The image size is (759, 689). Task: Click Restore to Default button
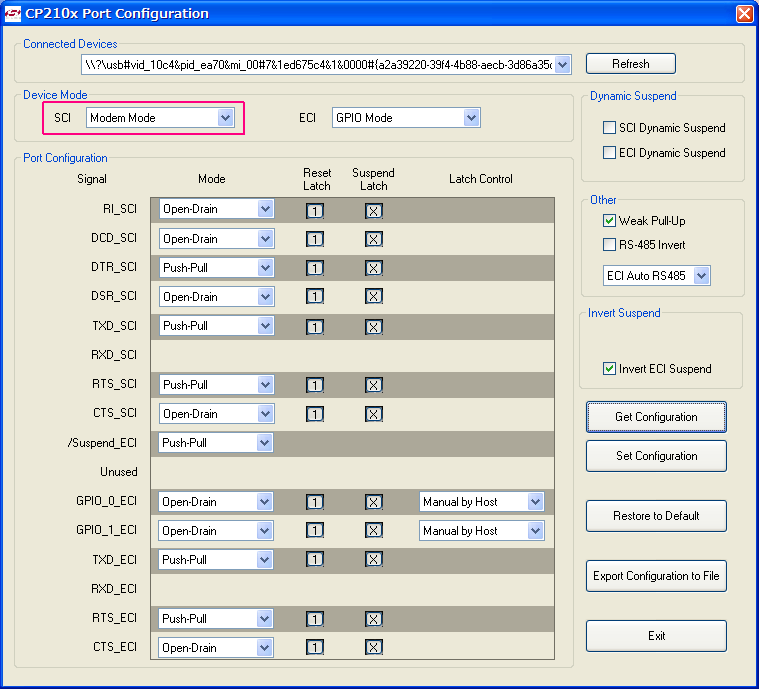point(656,516)
